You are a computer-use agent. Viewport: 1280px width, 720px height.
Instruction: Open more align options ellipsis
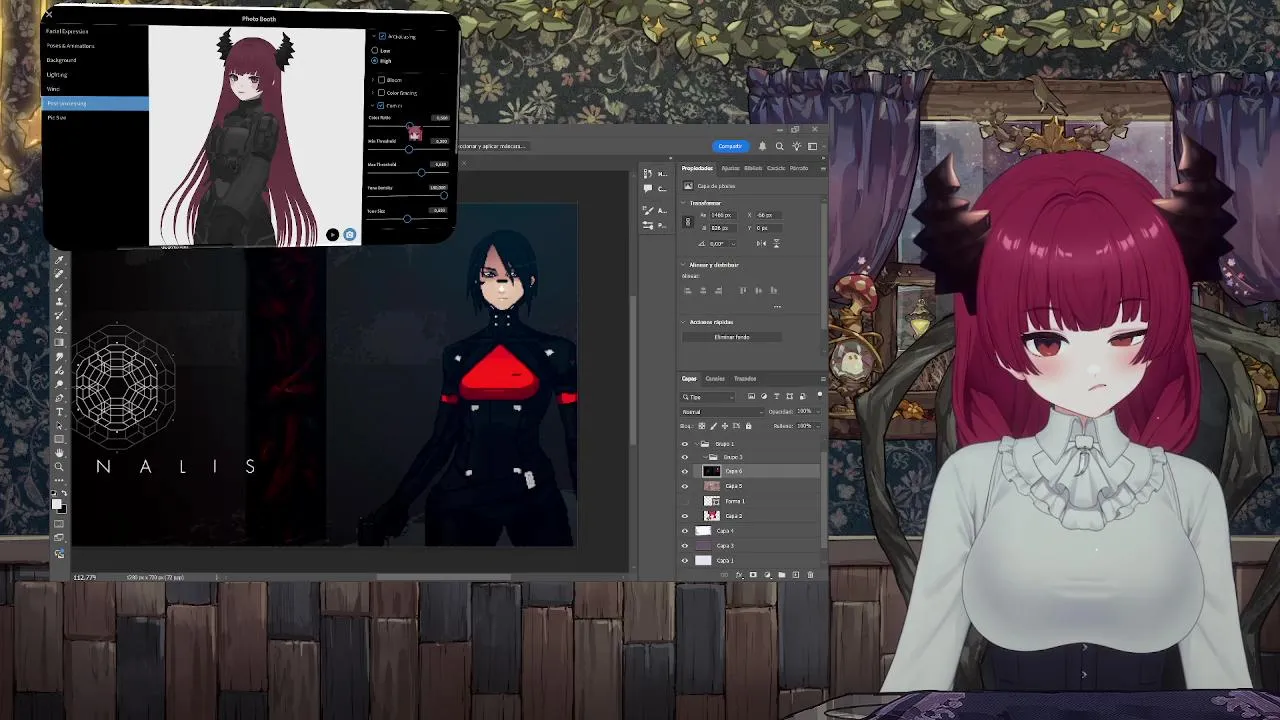(777, 307)
